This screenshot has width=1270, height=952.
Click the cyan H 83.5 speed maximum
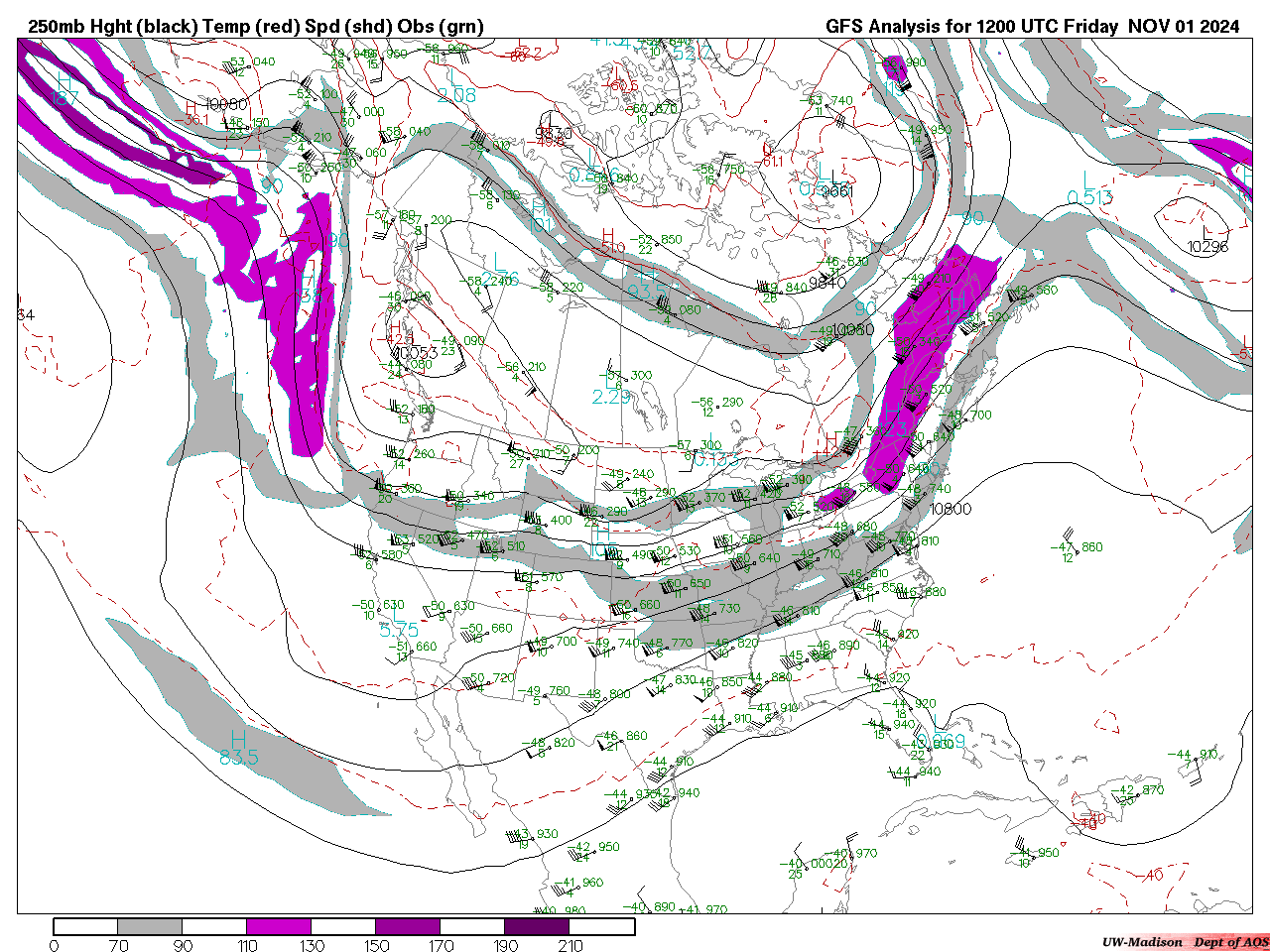tap(238, 749)
